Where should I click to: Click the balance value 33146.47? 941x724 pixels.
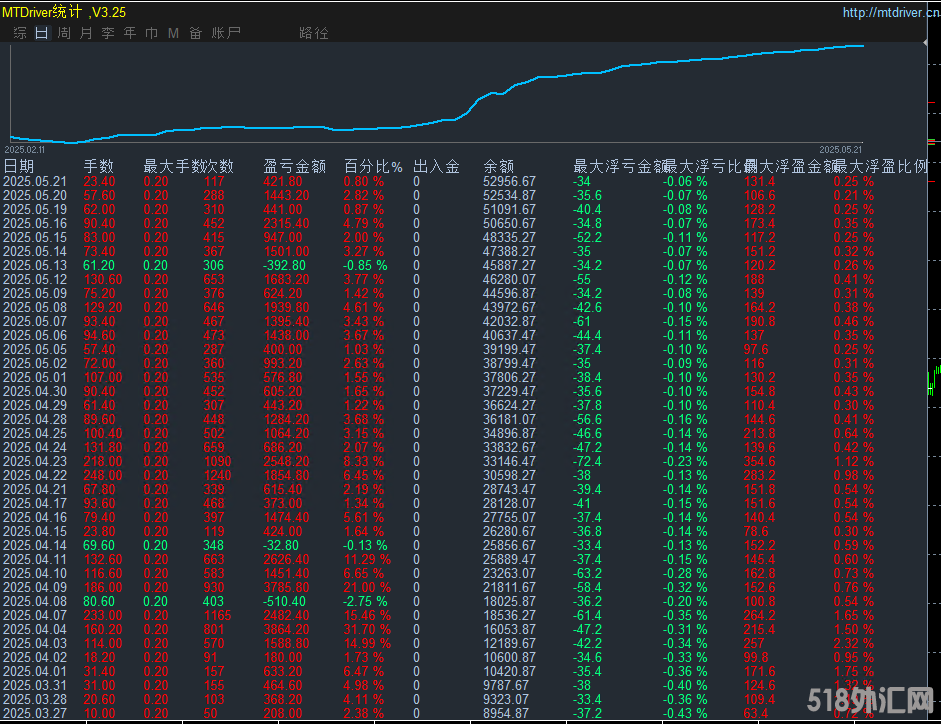tap(510, 462)
